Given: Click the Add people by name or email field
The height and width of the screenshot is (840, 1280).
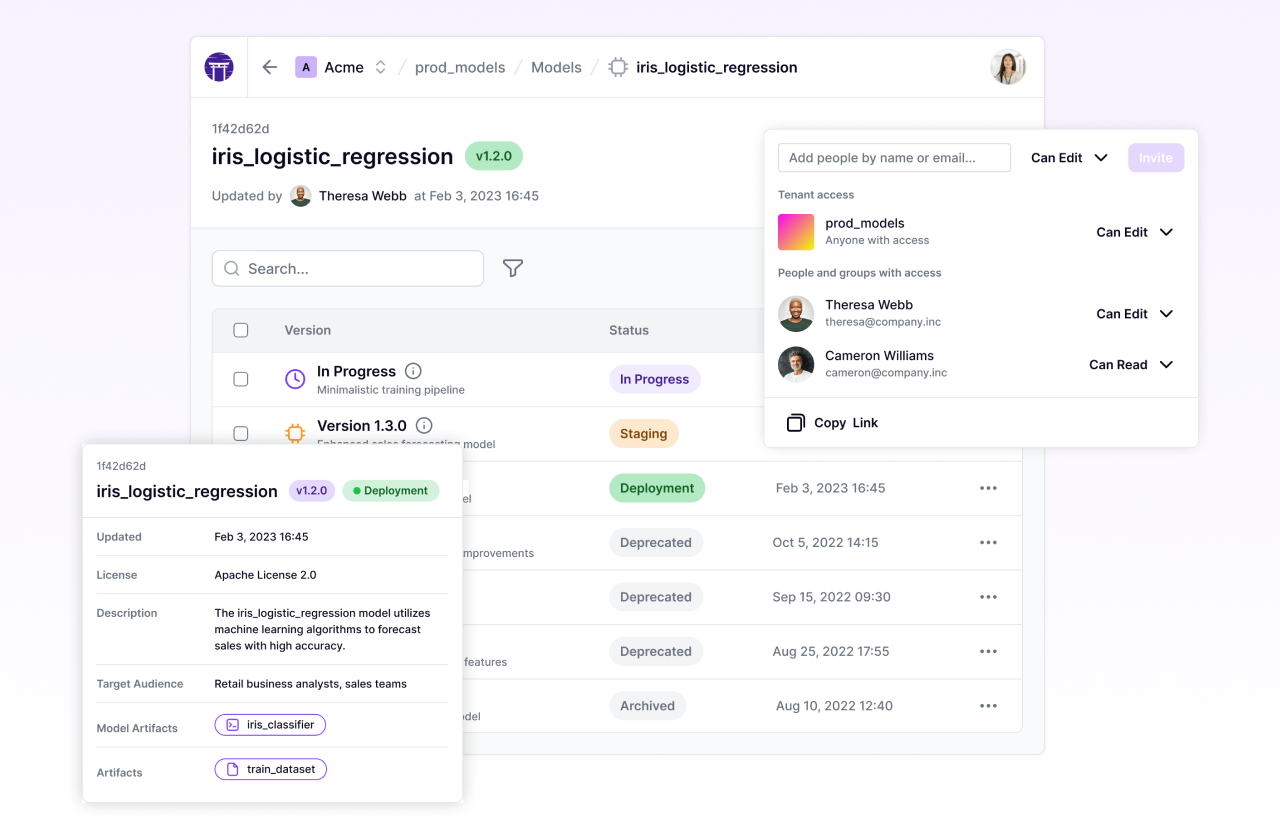Looking at the screenshot, I should [893, 157].
